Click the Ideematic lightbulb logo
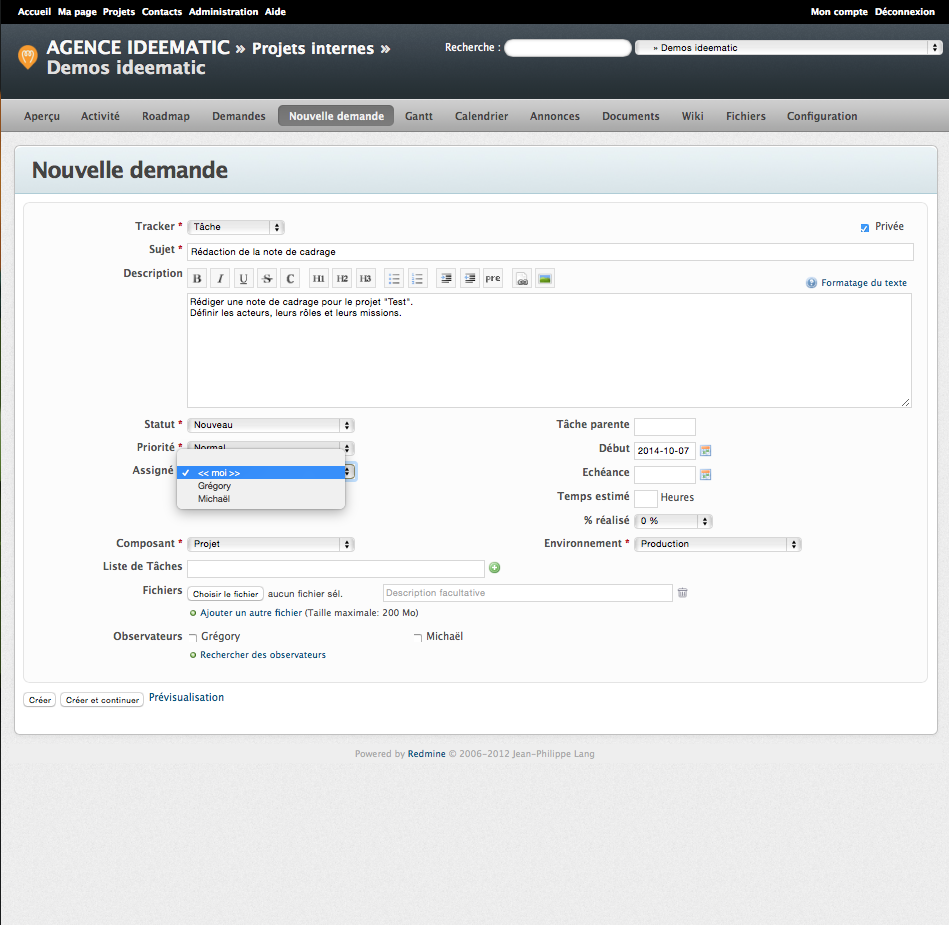 point(27,58)
